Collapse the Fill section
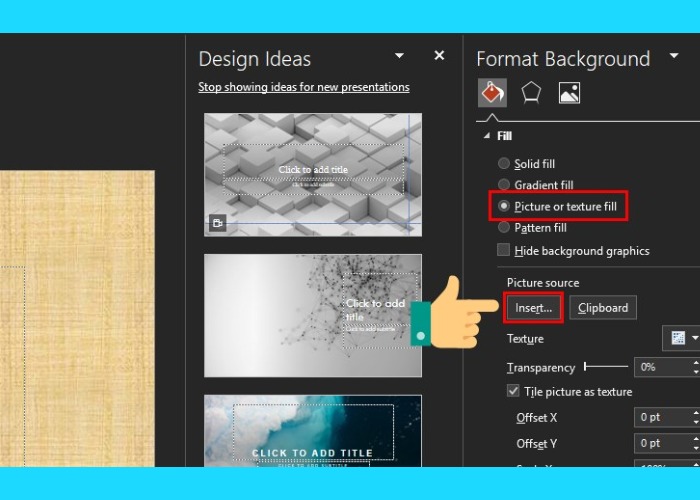 click(x=487, y=136)
